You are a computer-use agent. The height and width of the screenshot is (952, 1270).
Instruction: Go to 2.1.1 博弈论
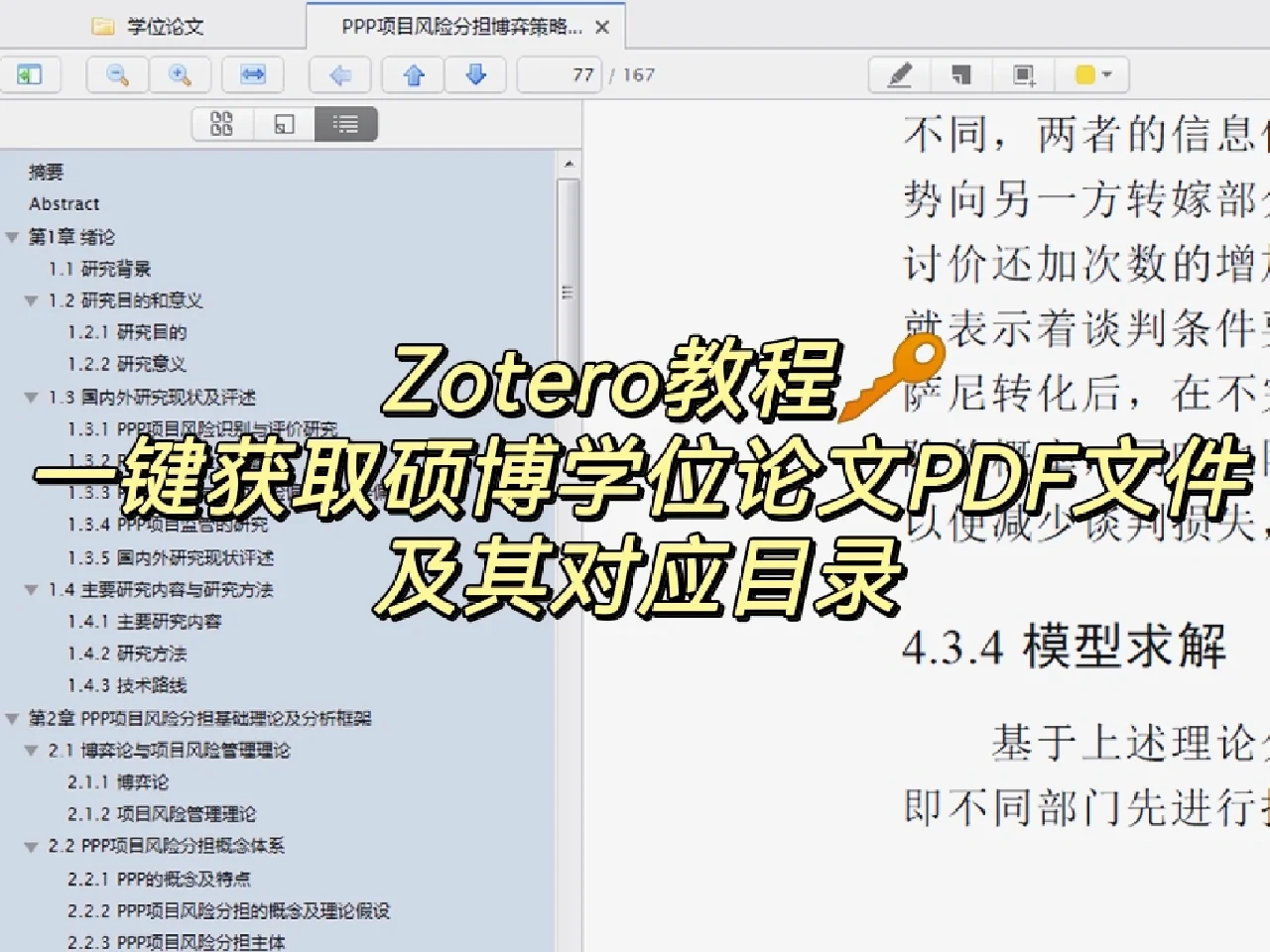click(118, 782)
